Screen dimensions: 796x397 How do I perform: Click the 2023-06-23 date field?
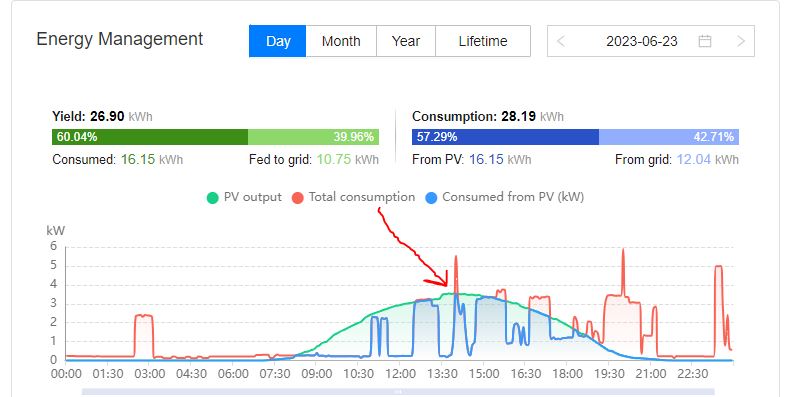(642, 41)
